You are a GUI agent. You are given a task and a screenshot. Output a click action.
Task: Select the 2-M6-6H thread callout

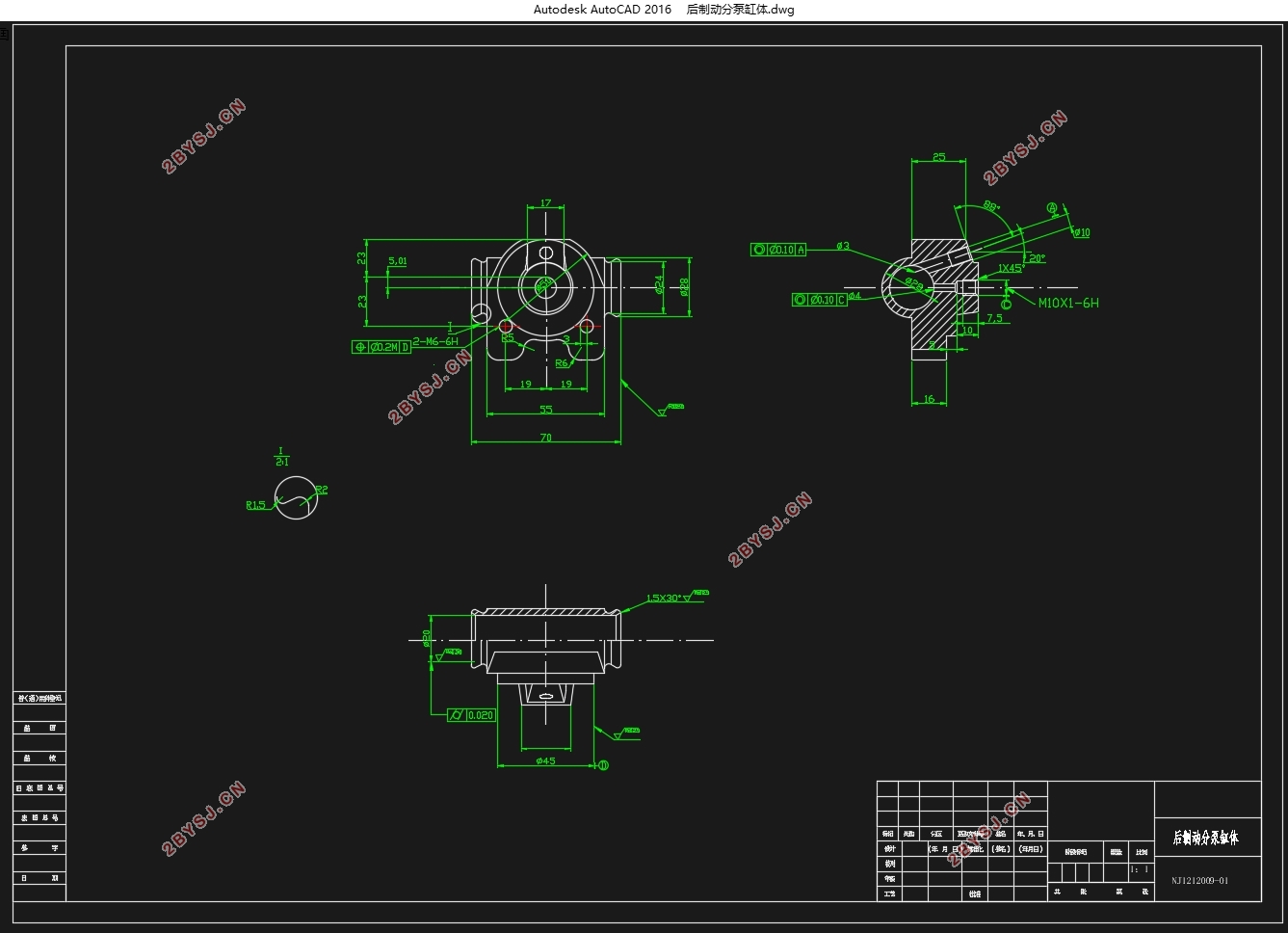coord(435,341)
